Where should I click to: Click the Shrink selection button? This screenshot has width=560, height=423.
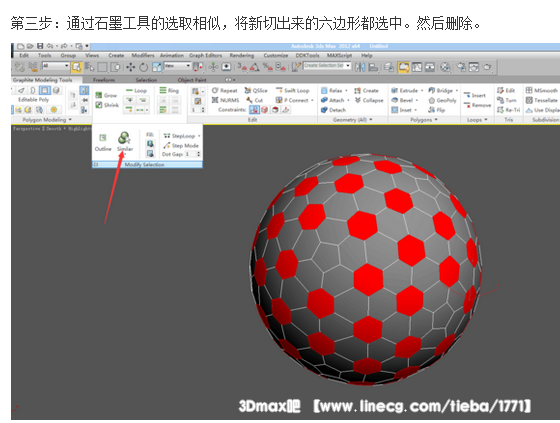click(107, 105)
